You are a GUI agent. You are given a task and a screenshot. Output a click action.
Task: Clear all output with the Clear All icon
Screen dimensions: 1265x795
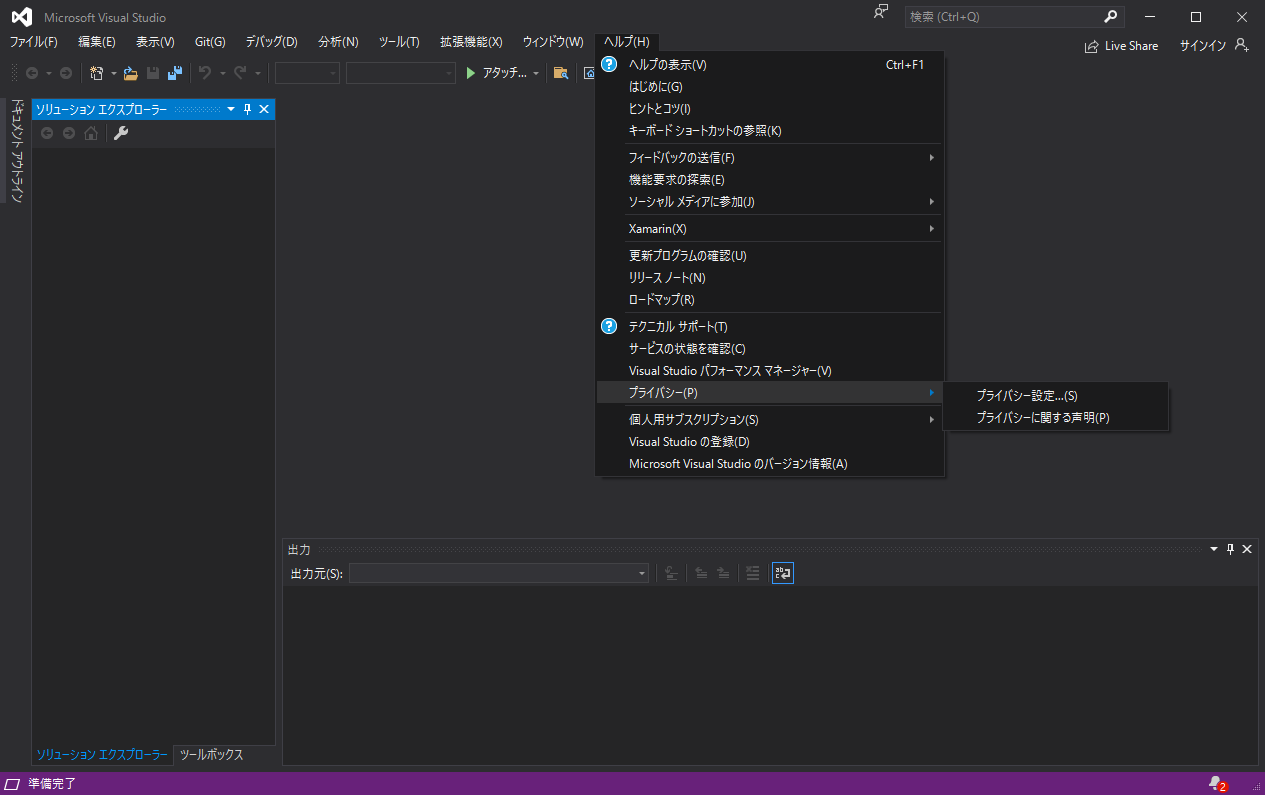(752, 572)
